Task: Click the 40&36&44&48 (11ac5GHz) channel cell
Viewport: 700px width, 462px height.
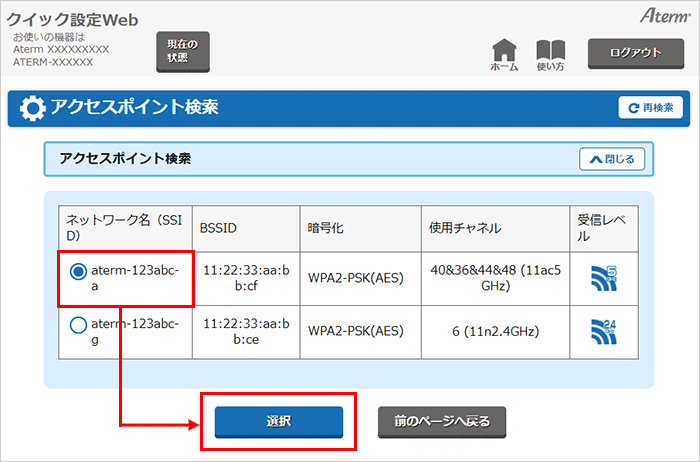Action: [x=493, y=278]
